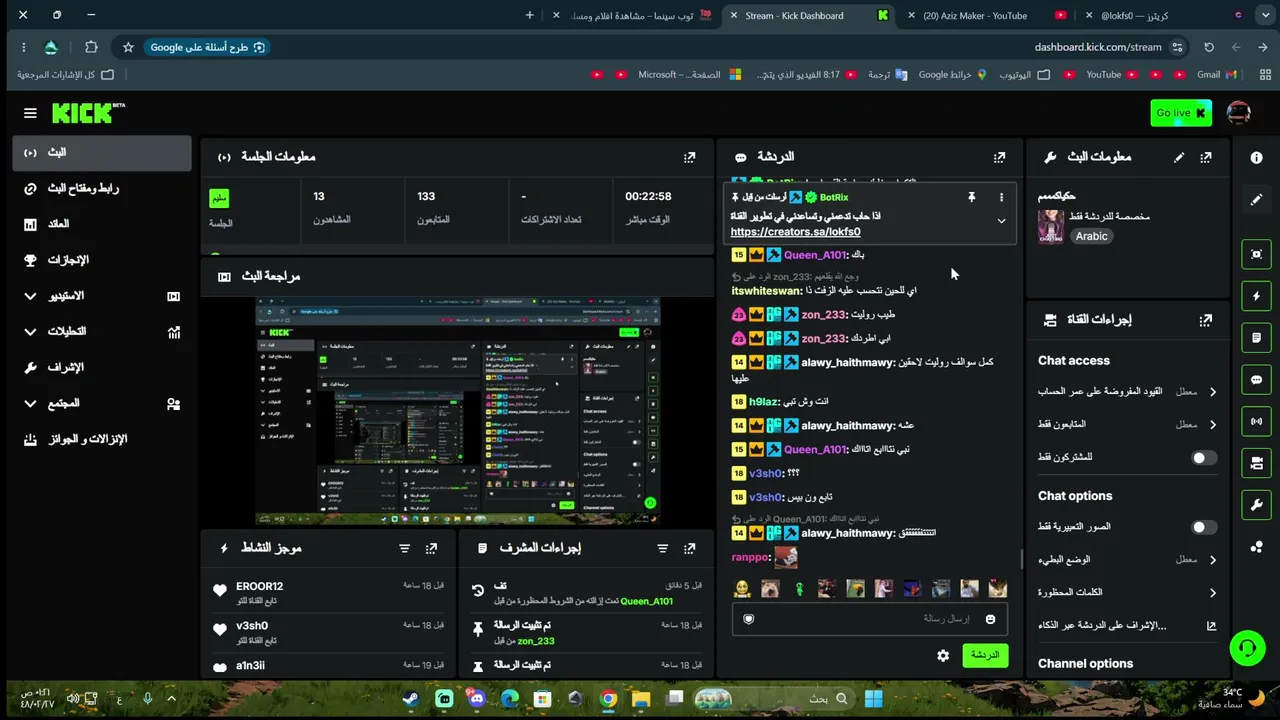1280x720 pixels.
Task: Click the طرح أسئلة على Google button
Action: click(x=208, y=47)
